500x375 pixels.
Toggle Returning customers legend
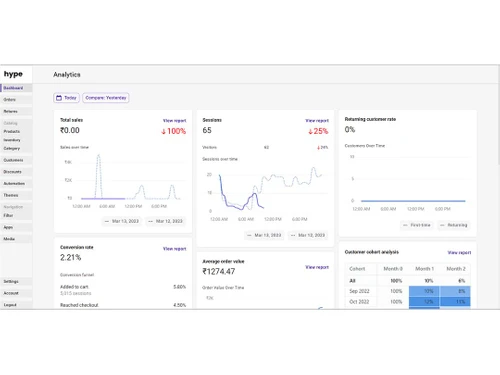point(454,225)
